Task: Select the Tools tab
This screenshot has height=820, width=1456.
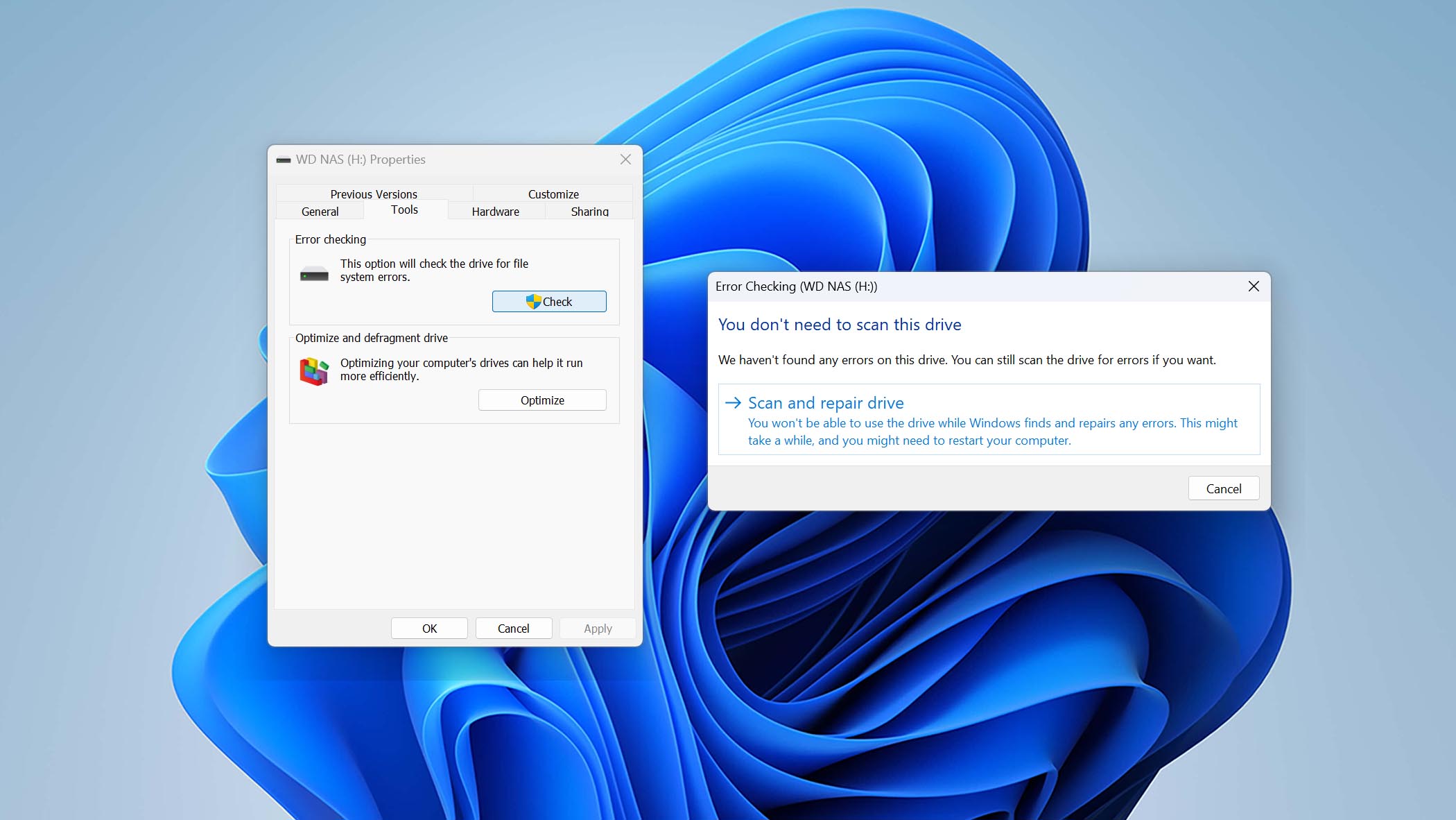Action: (404, 210)
